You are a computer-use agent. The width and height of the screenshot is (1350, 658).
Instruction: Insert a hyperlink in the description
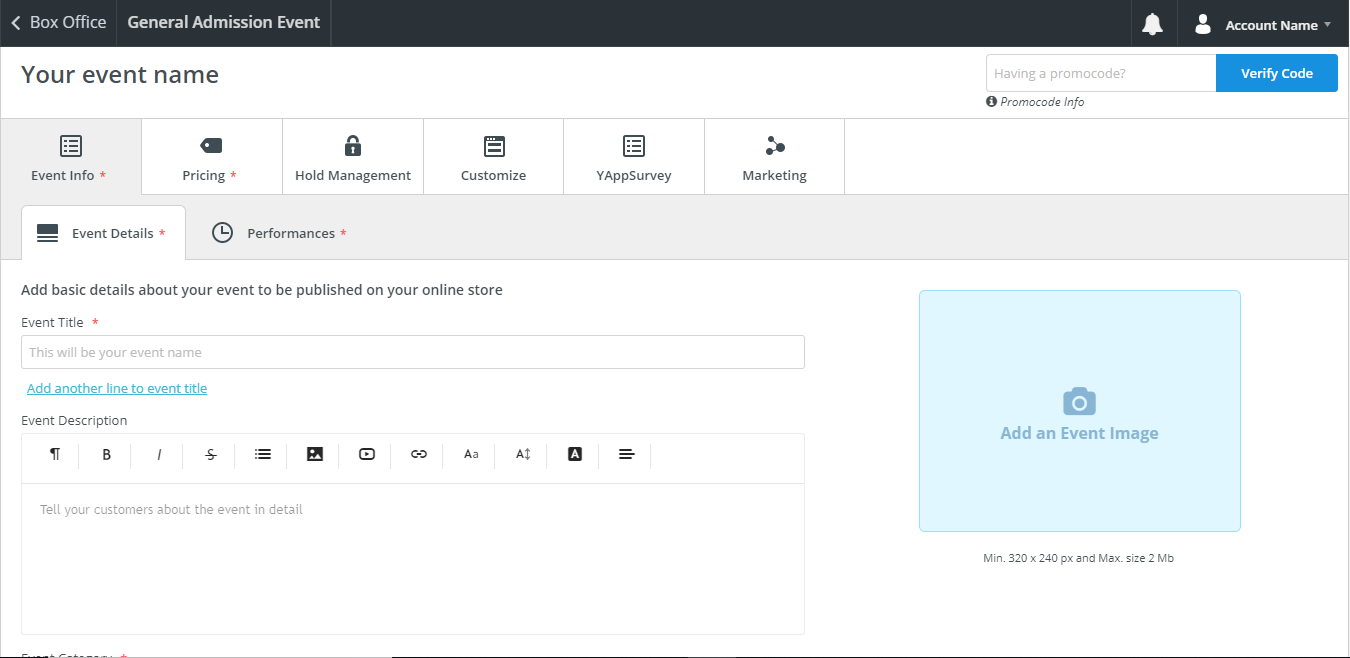(x=419, y=454)
